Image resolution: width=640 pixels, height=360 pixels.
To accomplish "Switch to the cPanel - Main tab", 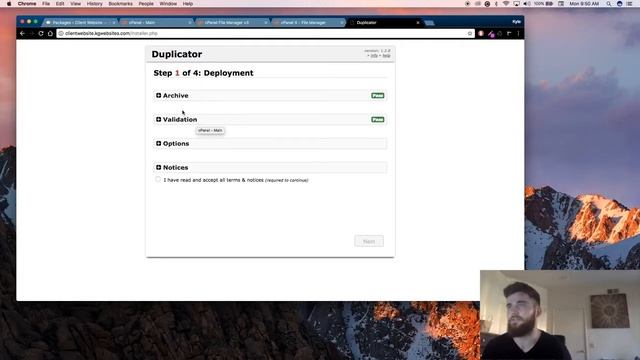I will pyautogui.click(x=156, y=22).
